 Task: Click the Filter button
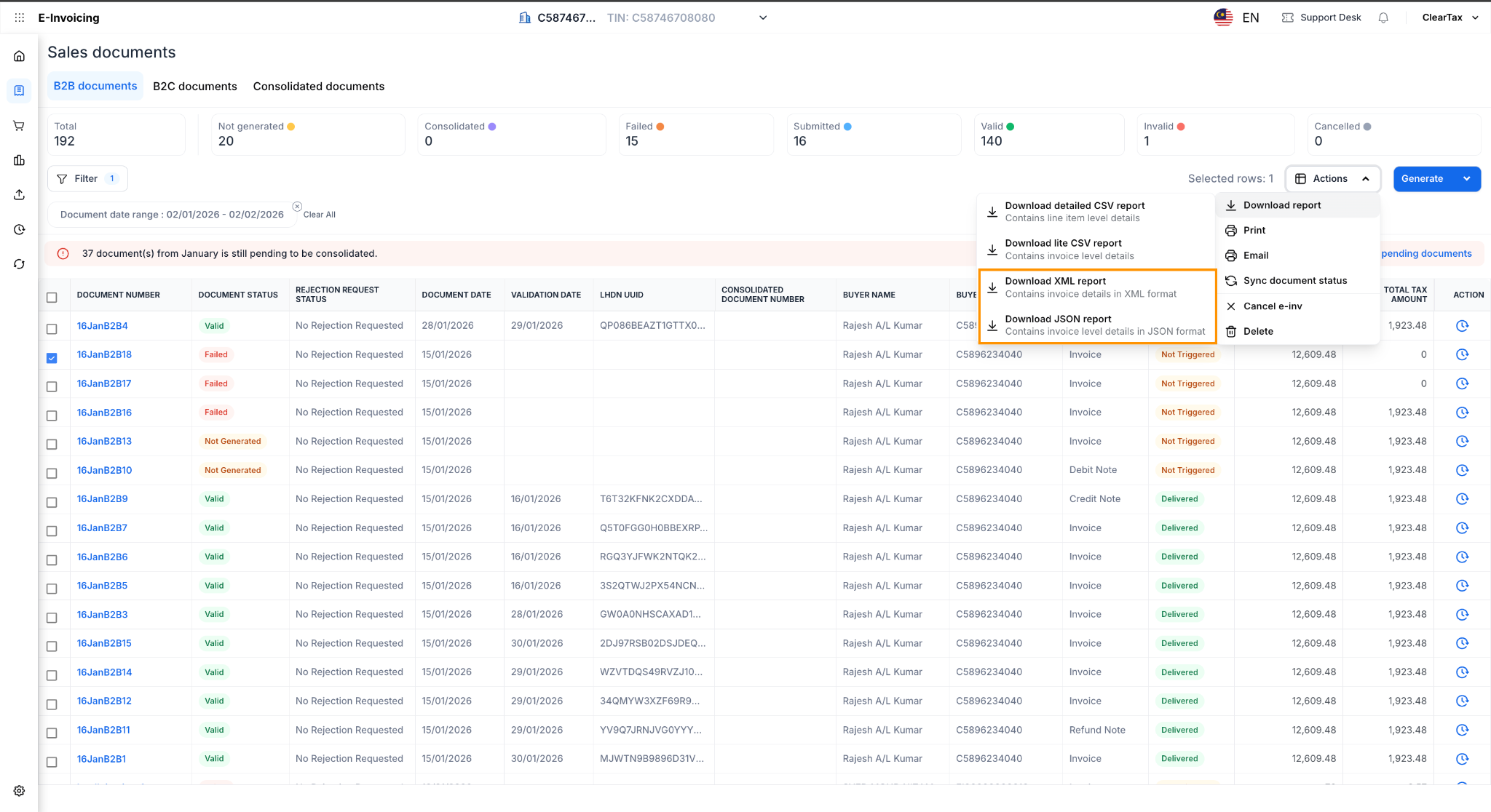tap(87, 179)
